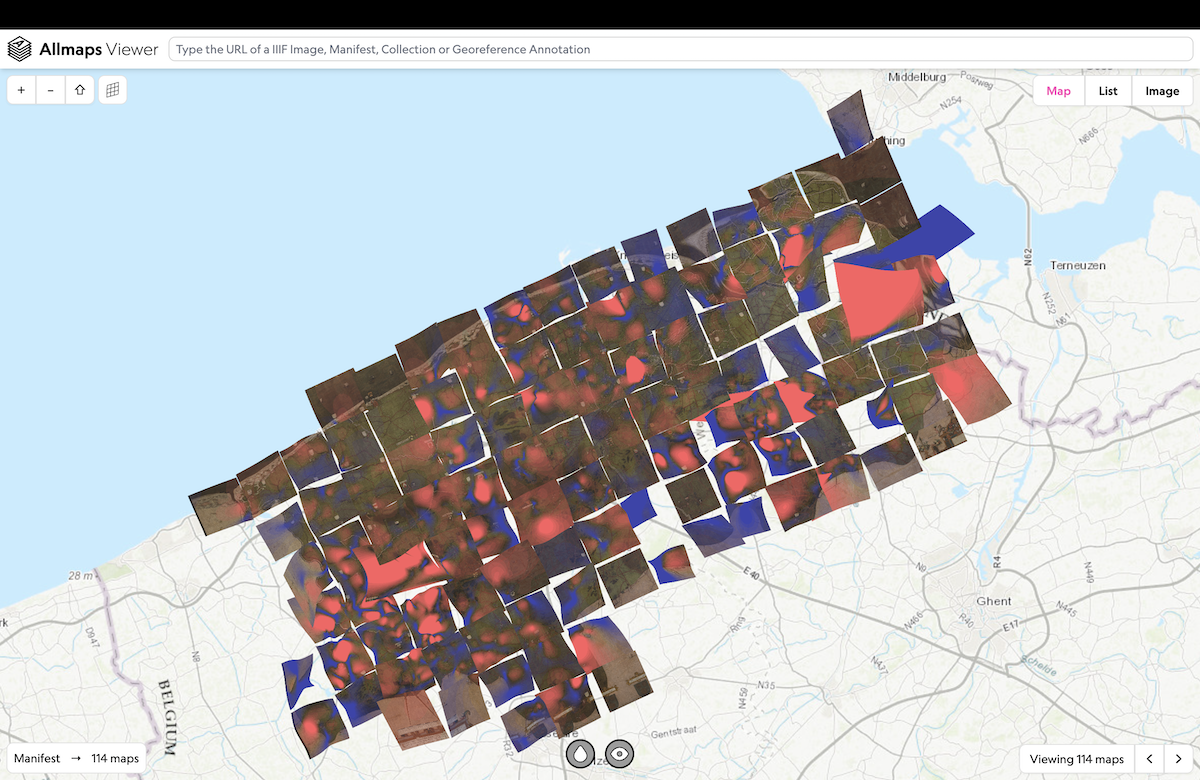Switch to the Map view tab

[x=1058, y=91]
